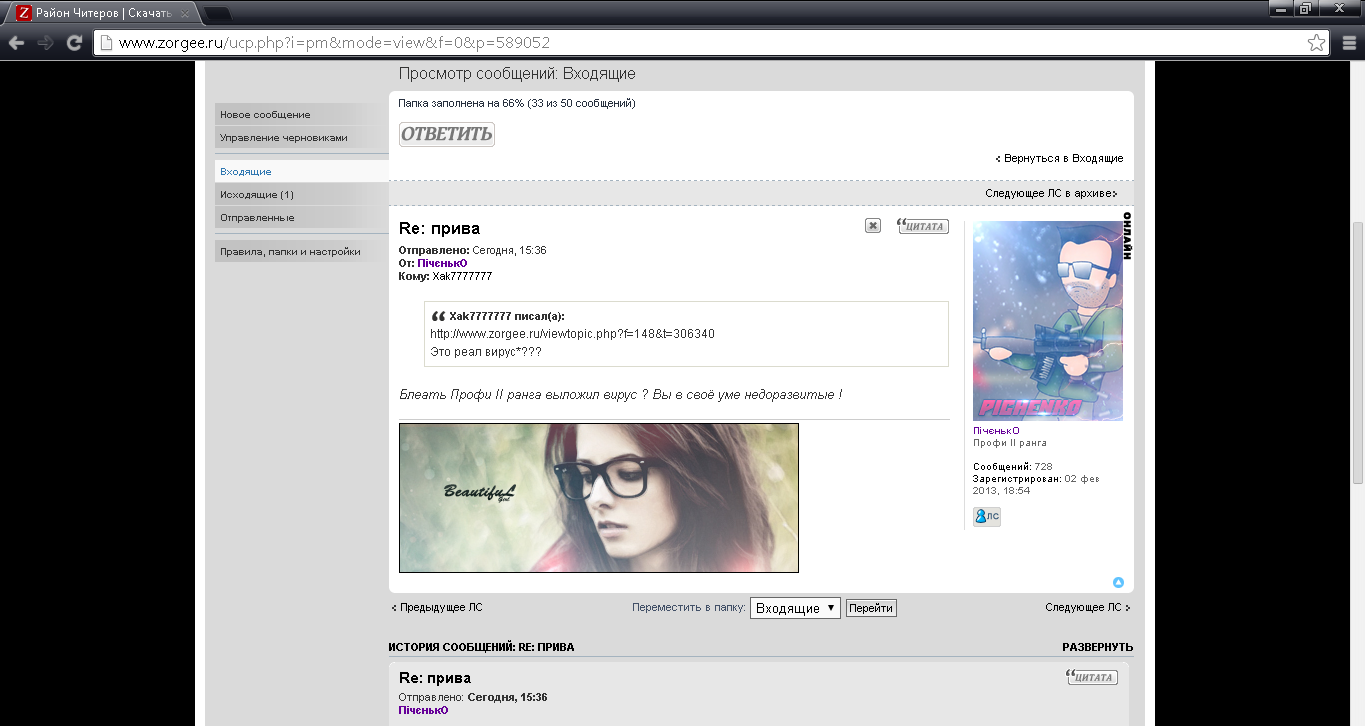1365x726 pixels.
Task: Select Входящие in the sidebar
Action: 301,172
